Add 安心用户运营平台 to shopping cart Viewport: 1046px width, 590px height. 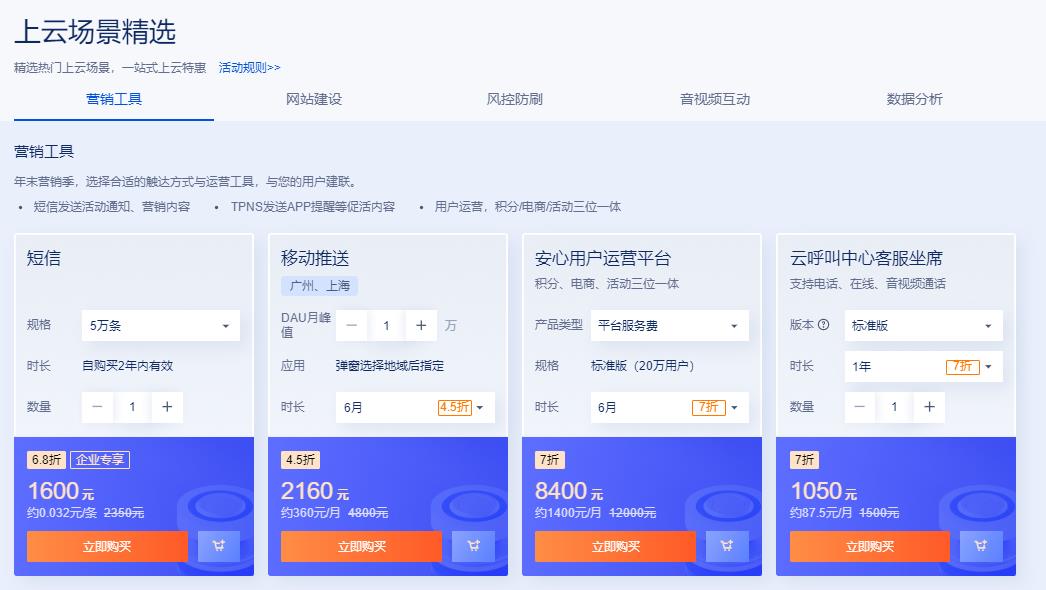pos(727,547)
